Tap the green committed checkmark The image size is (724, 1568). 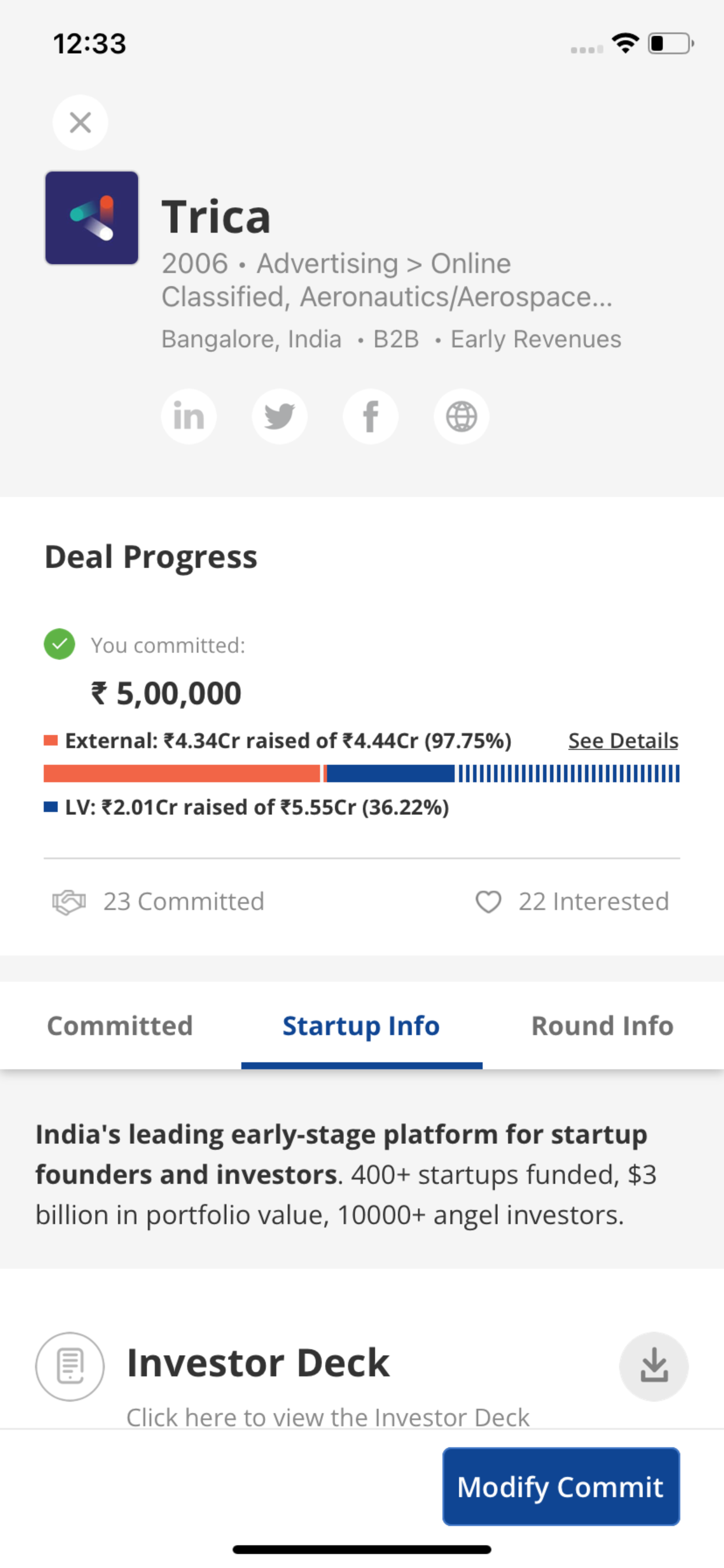click(59, 644)
